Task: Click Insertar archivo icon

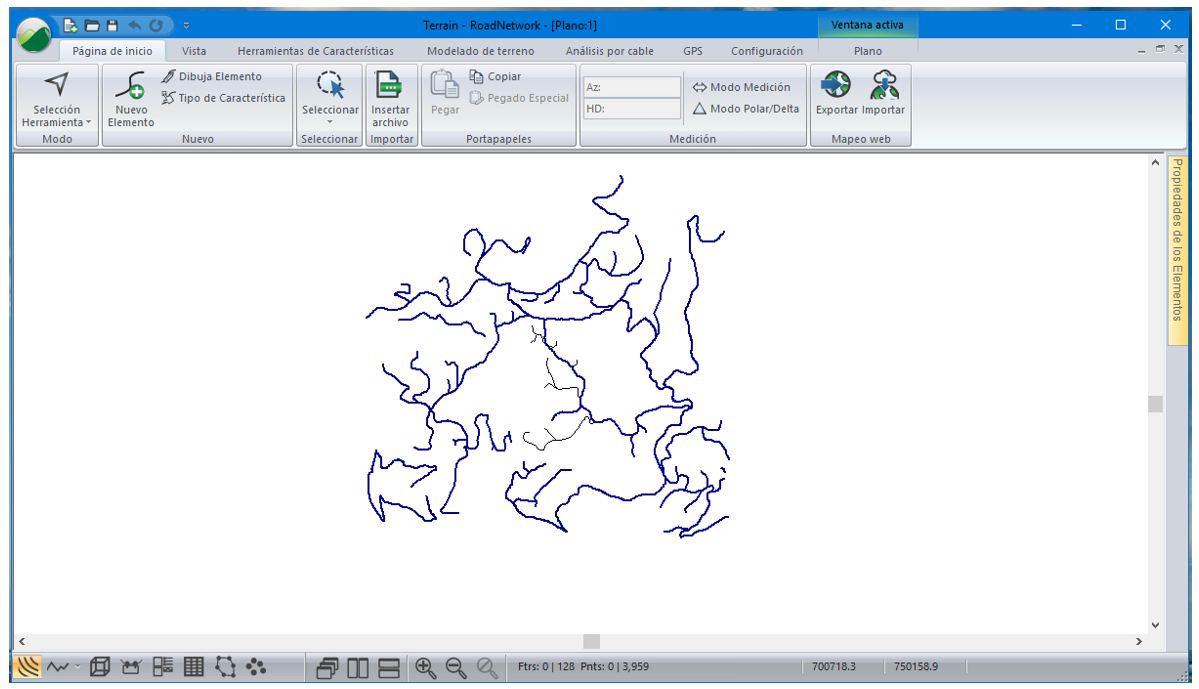Action: (390, 88)
